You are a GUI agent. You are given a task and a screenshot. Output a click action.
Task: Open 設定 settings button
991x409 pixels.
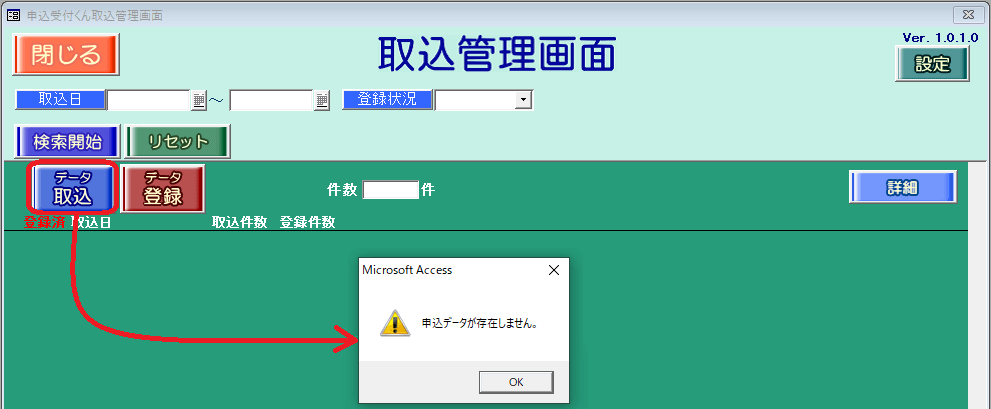pos(932,64)
